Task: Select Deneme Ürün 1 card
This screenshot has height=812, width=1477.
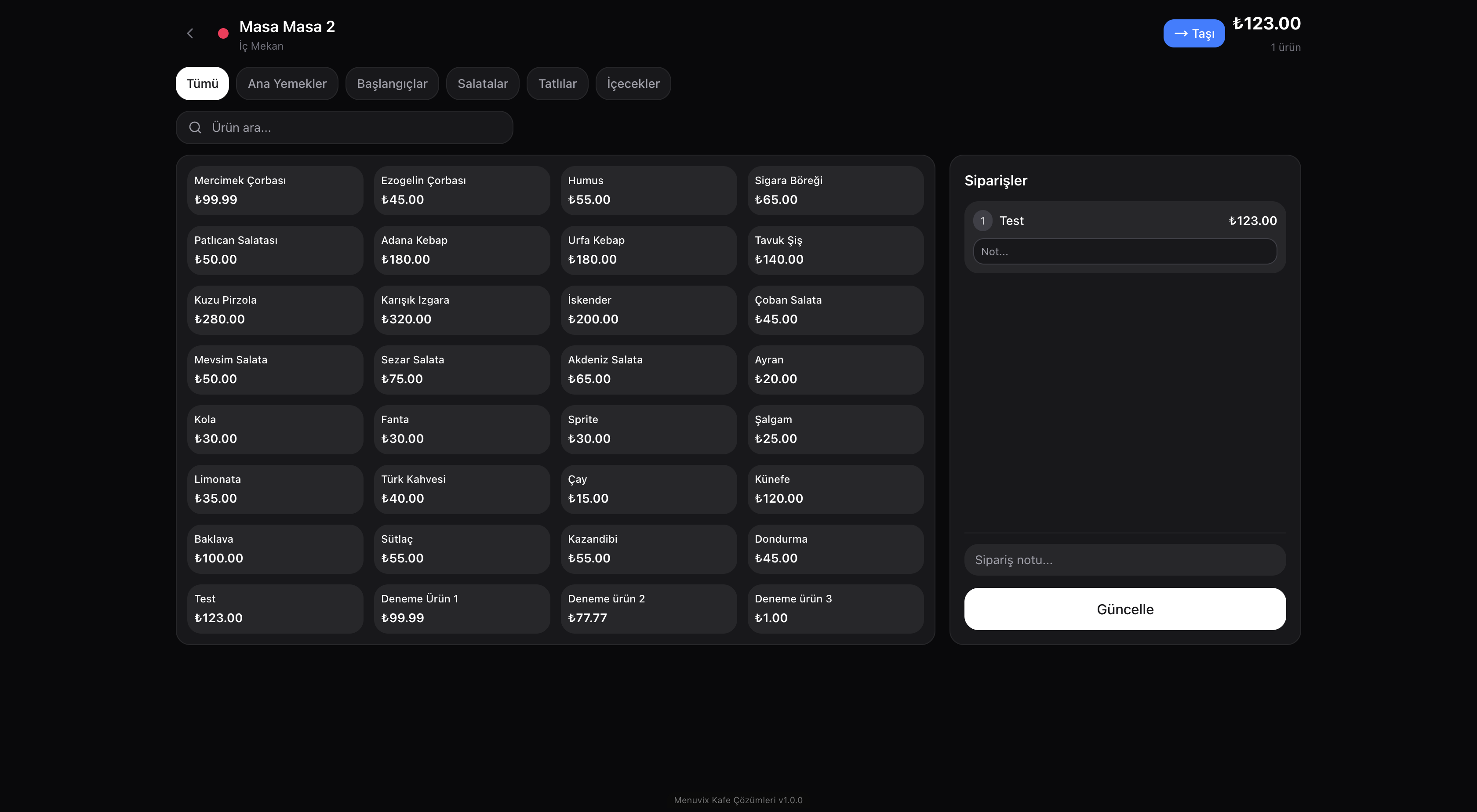Action: pyautogui.click(x=462, y=609)
